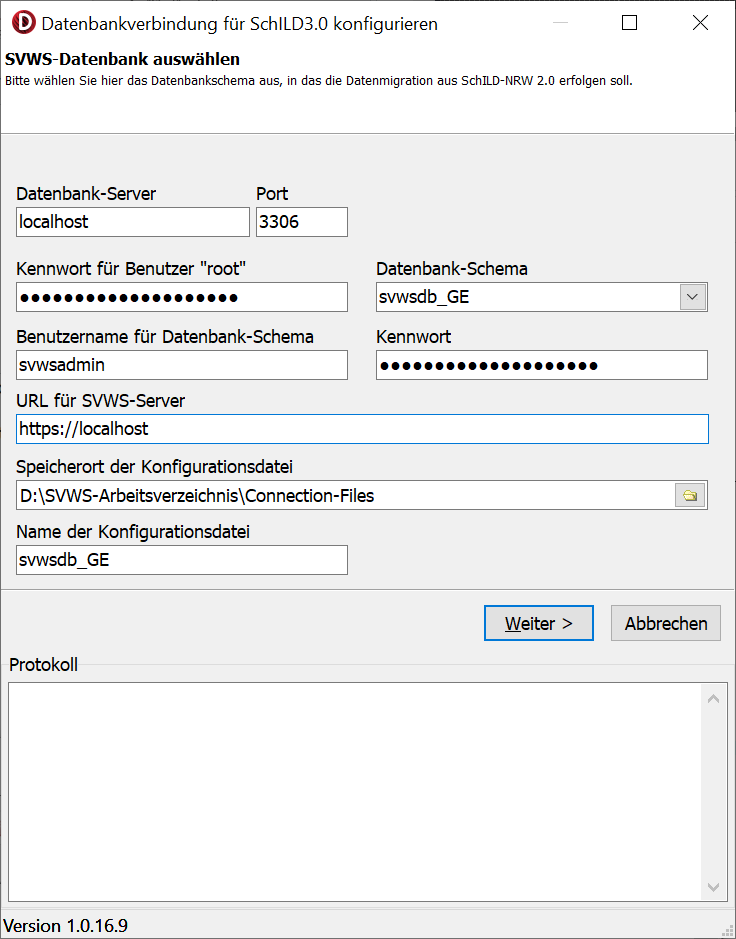Focus the schema Kennwort password field
This screenshot has height=939, width=736.
point(542,365)
